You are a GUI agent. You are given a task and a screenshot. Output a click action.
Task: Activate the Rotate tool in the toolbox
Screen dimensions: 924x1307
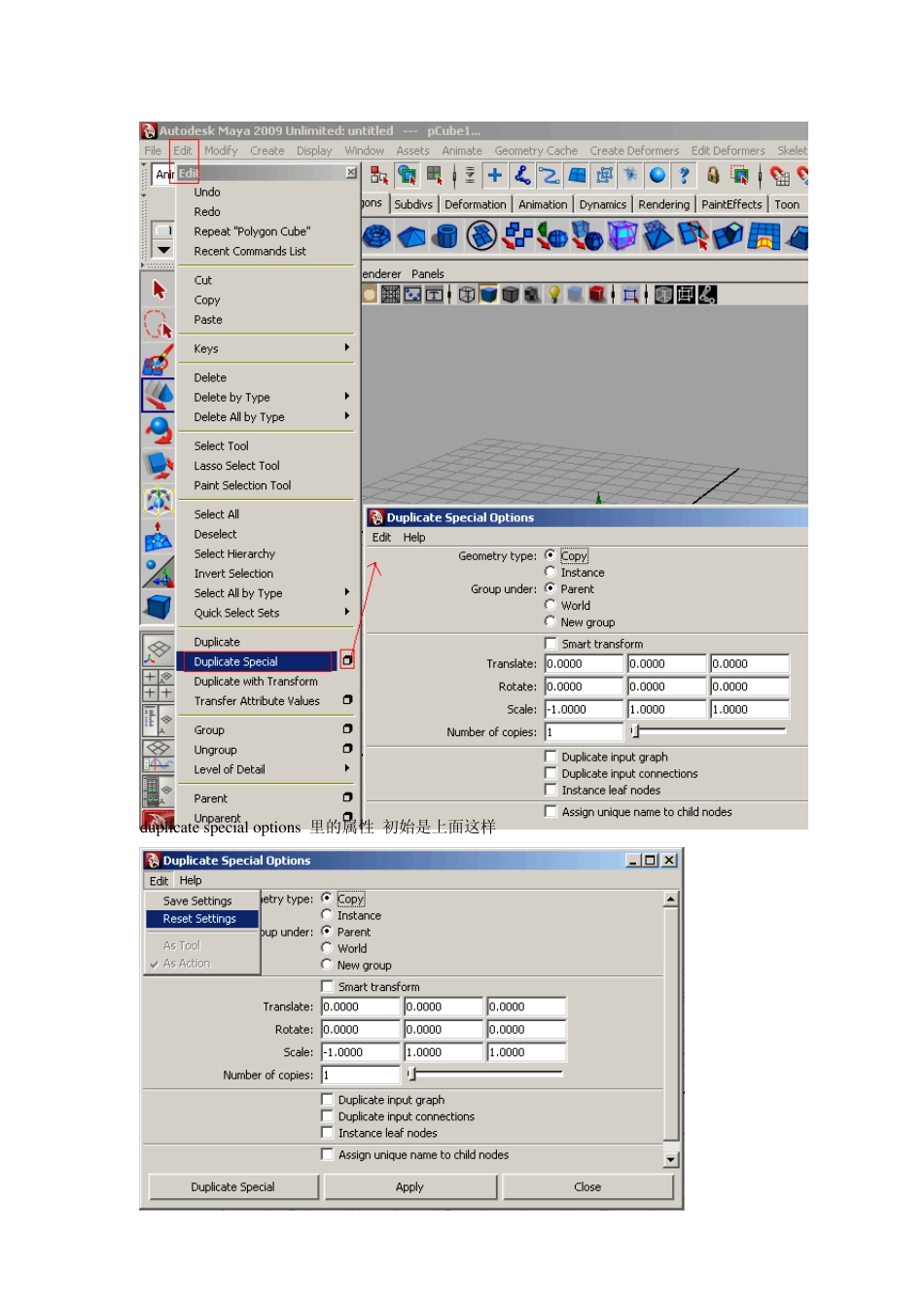tap(159, 430)
